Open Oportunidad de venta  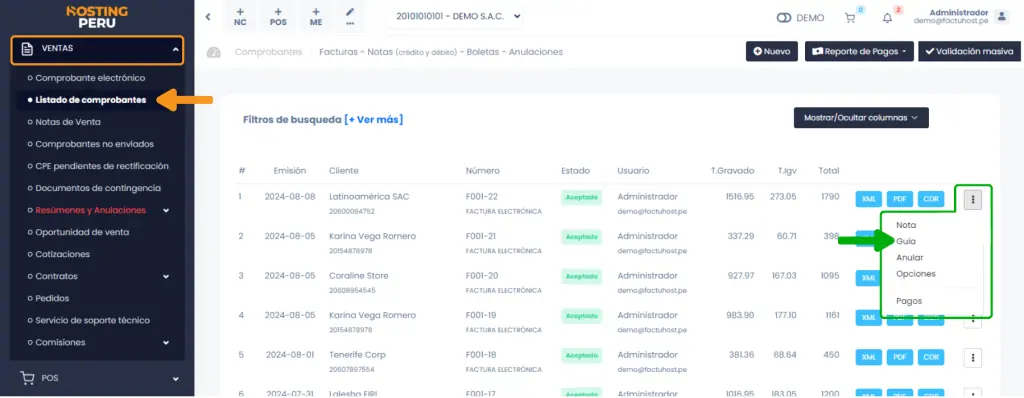[82, 232]
